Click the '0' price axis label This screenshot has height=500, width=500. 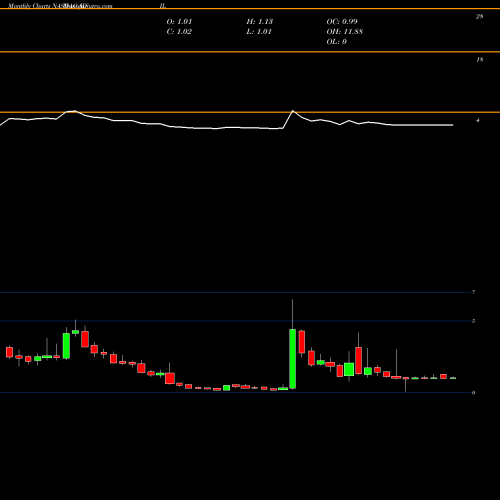pos(474,393)
